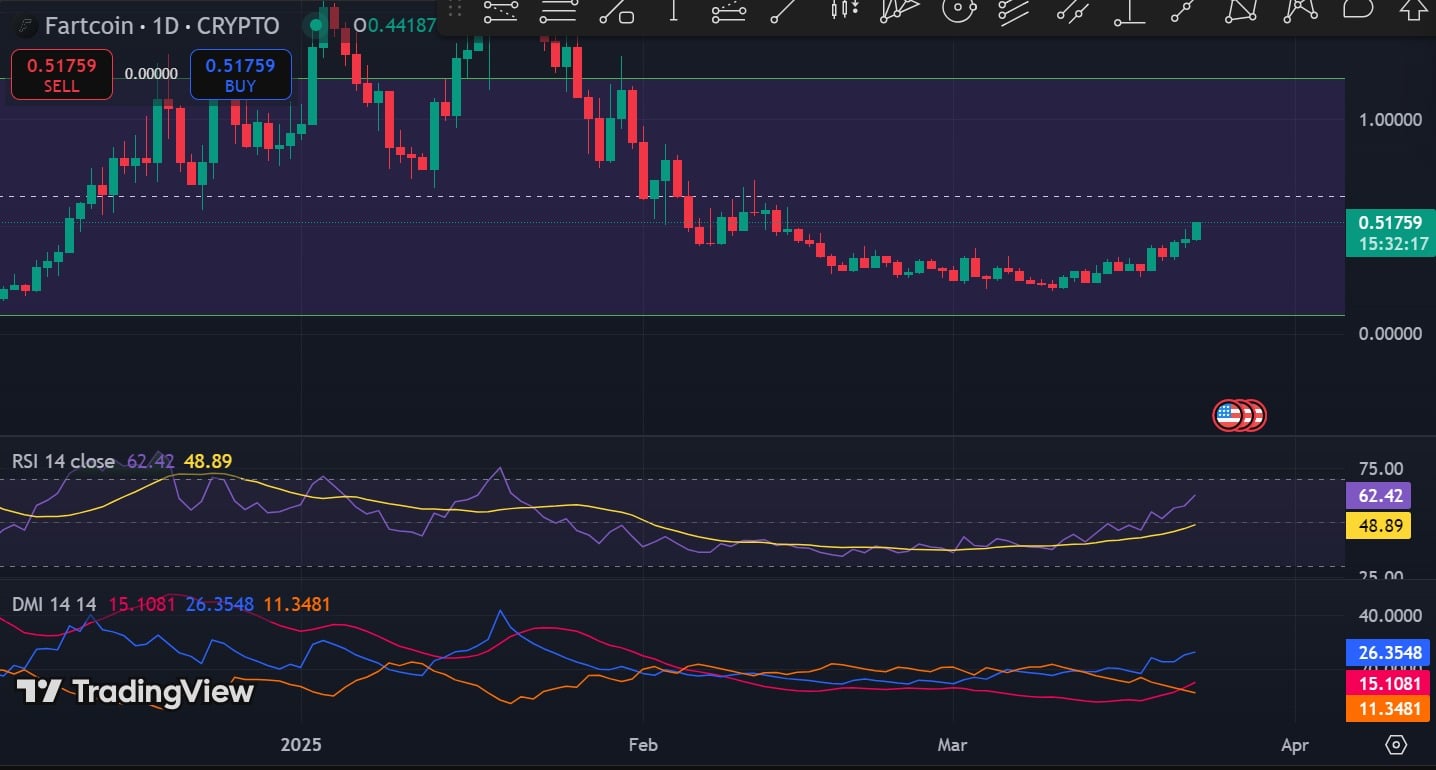This screenshot has width=1436, height=770.
Task: Click the 1.00000 price axis label
Action: 1390,119
